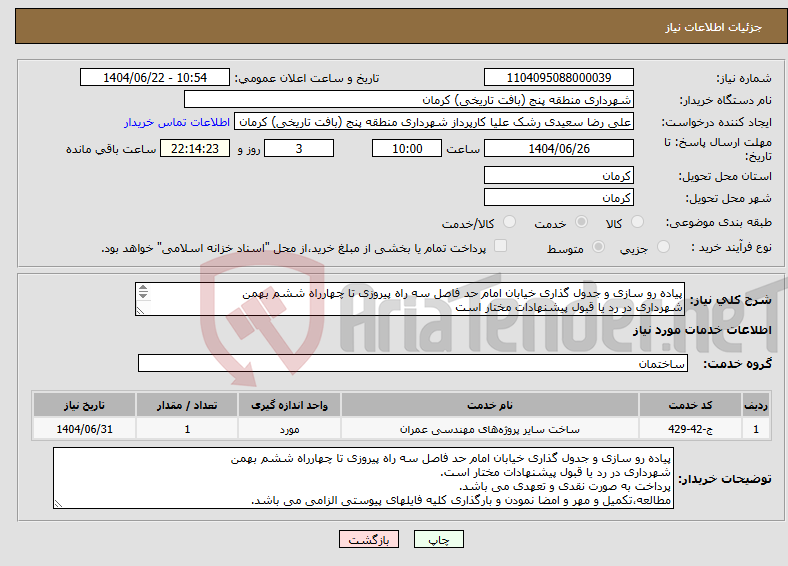
Task: Click the تاریخ نیاز column header
Action: (x=84, y=405)
